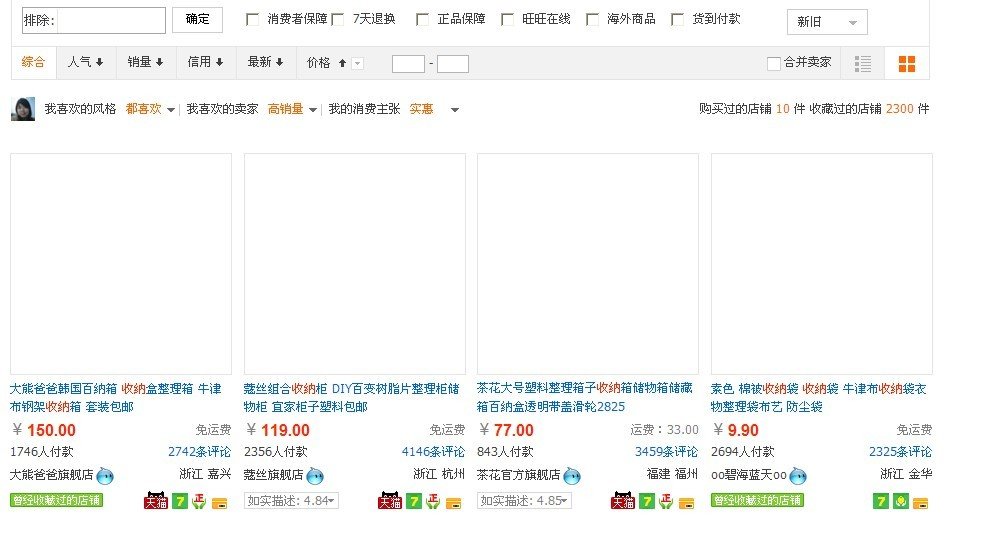
Task: Enable 消费者保障 checkbox filter
Action: [x=252, y=19]
